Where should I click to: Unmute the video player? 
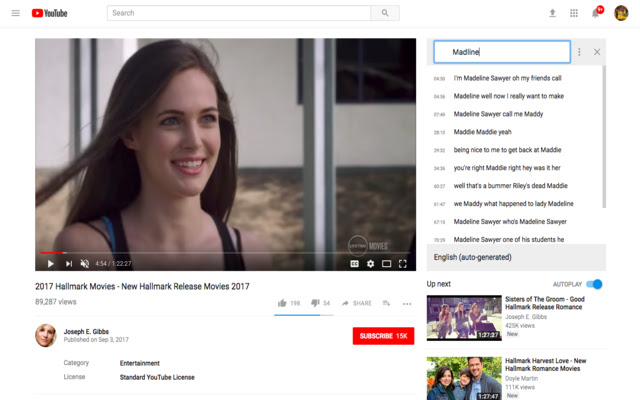click(x=85, y=264)
